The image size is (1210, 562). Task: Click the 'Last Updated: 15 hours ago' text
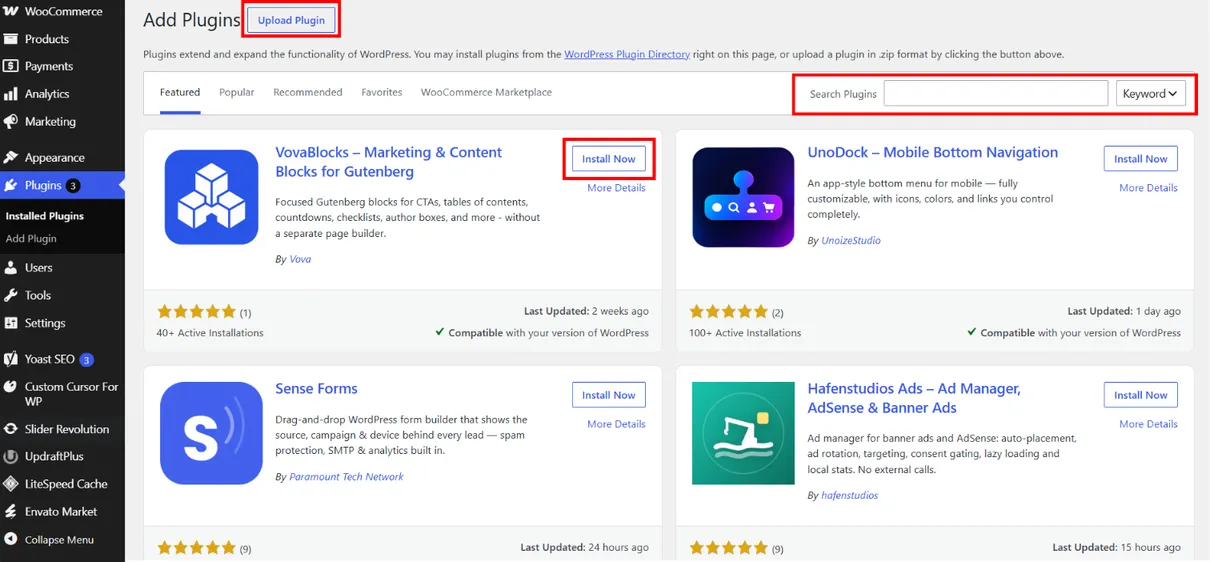point(1117,548)
